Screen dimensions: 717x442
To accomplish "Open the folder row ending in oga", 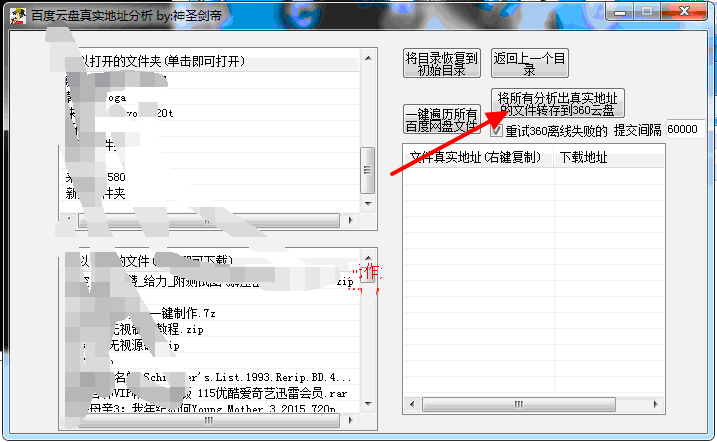I will (209, 97).
